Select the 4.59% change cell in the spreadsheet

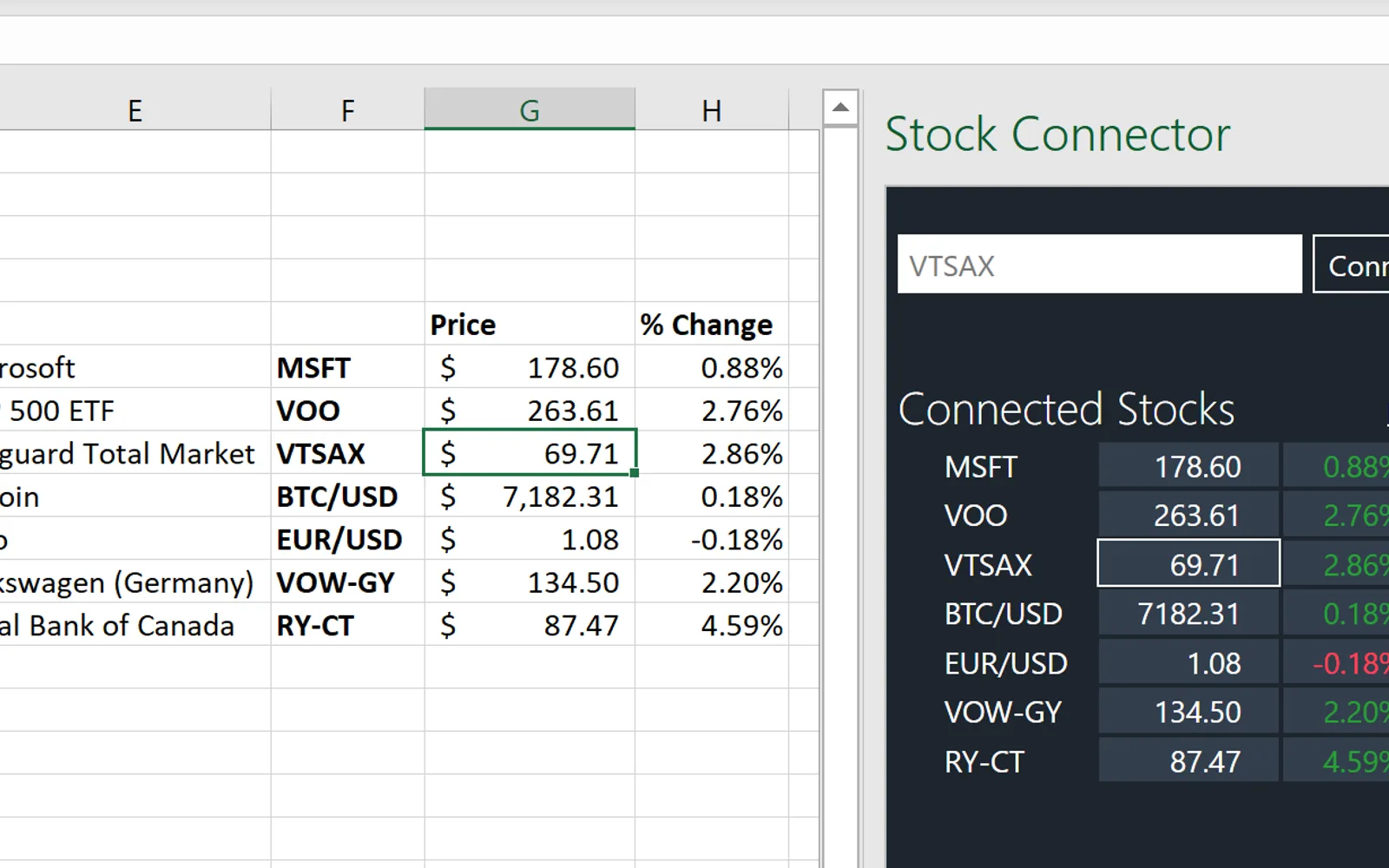coord(712,625)
